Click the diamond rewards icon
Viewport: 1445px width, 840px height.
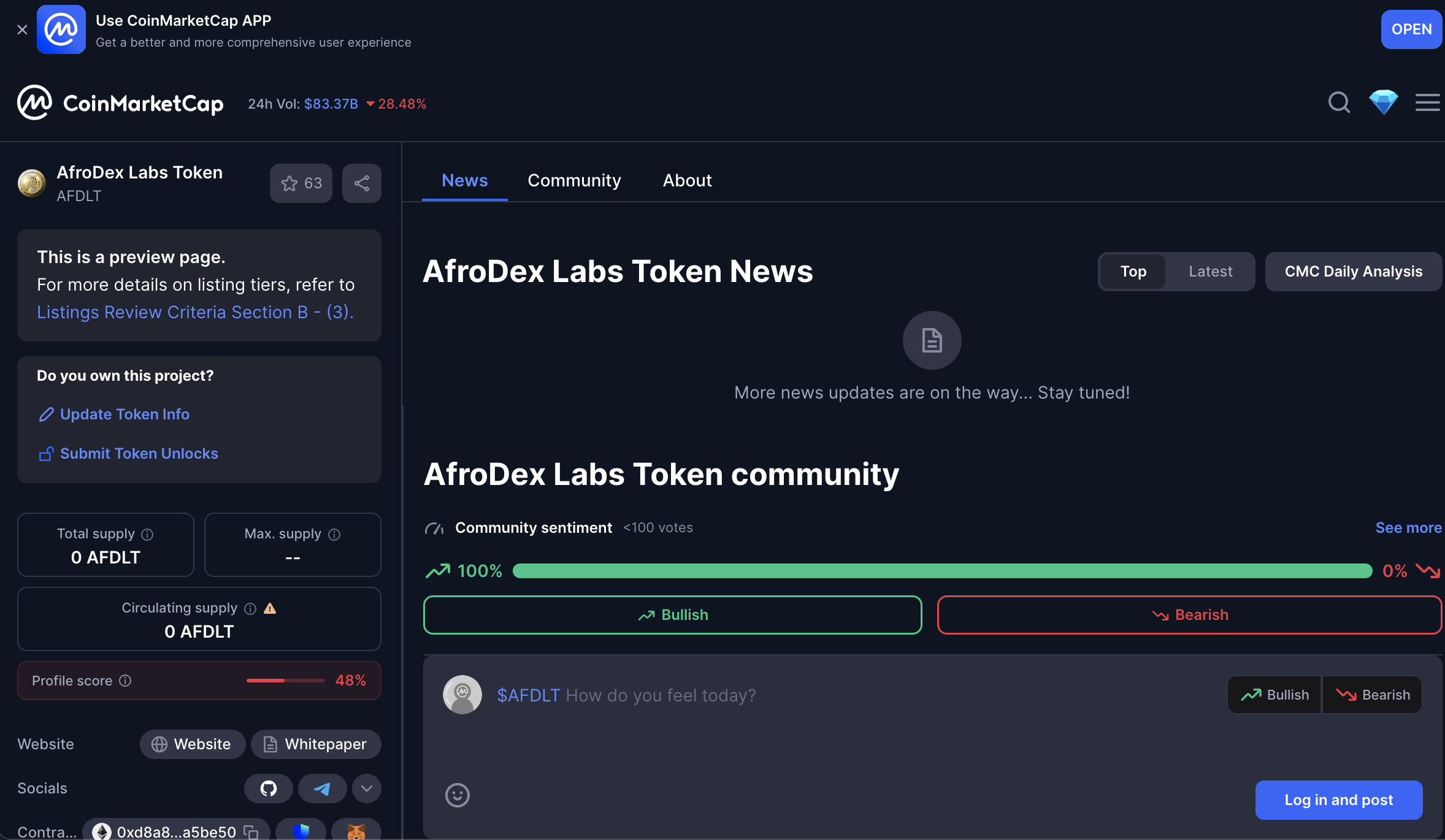click(1384, 102)
